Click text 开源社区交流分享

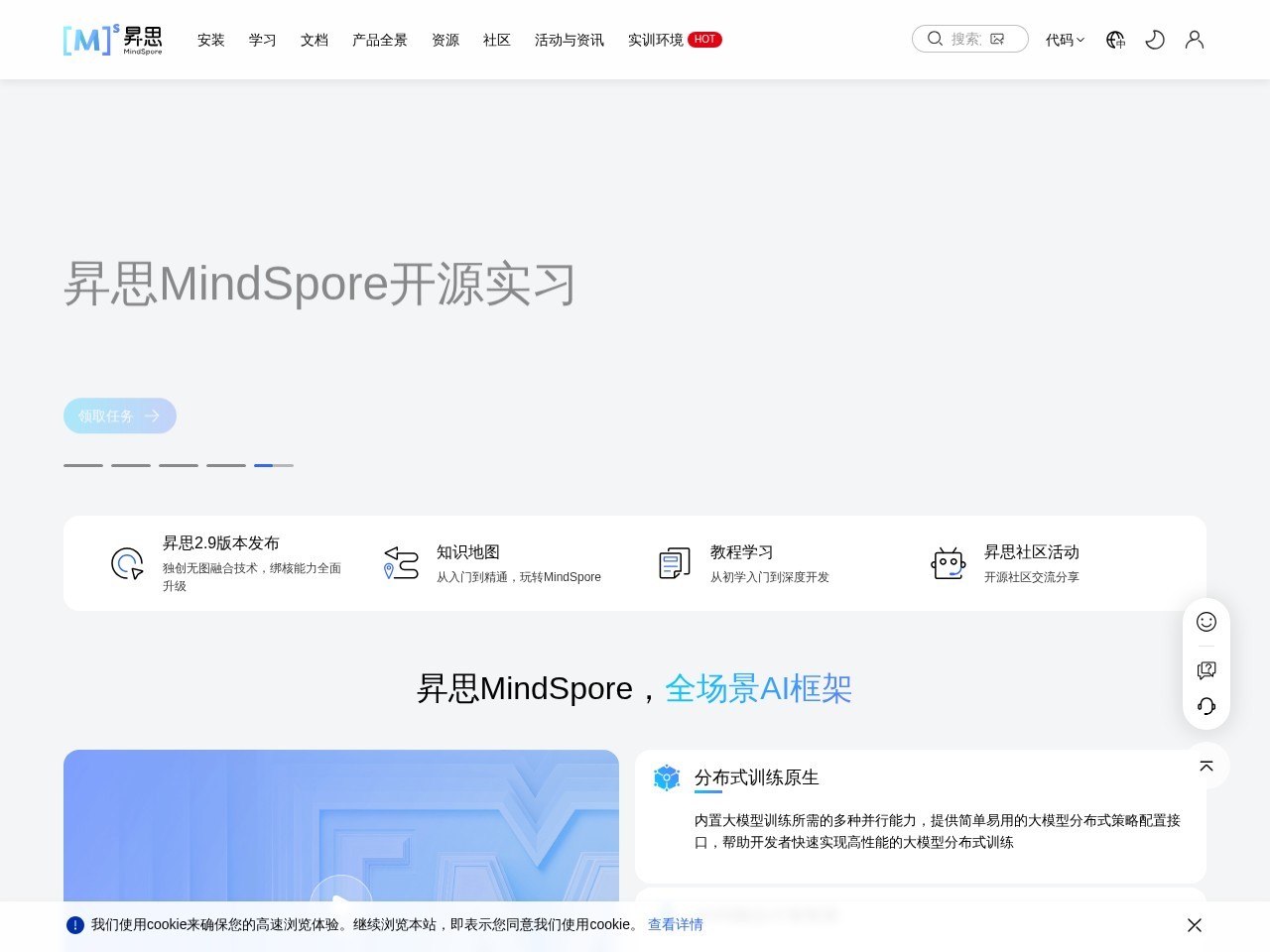click(x=1032, y=577)
